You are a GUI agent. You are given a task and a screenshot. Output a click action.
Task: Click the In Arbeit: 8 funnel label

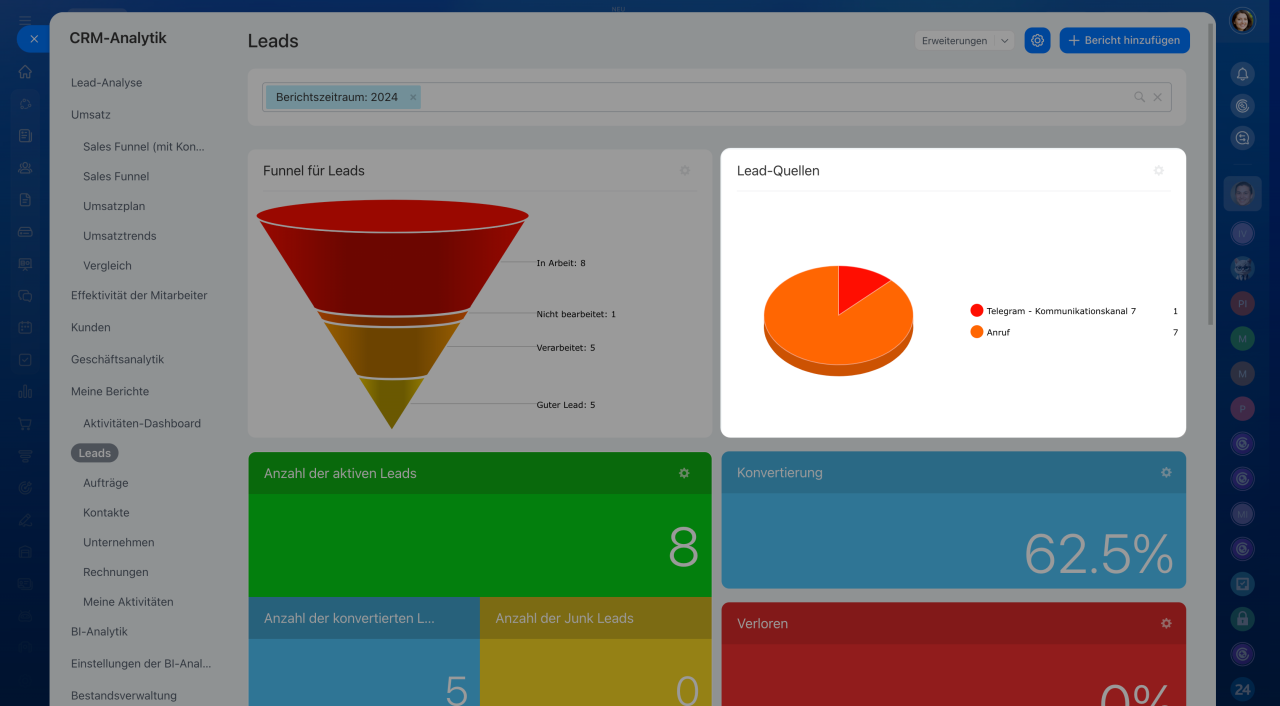[x=561, y=263]
